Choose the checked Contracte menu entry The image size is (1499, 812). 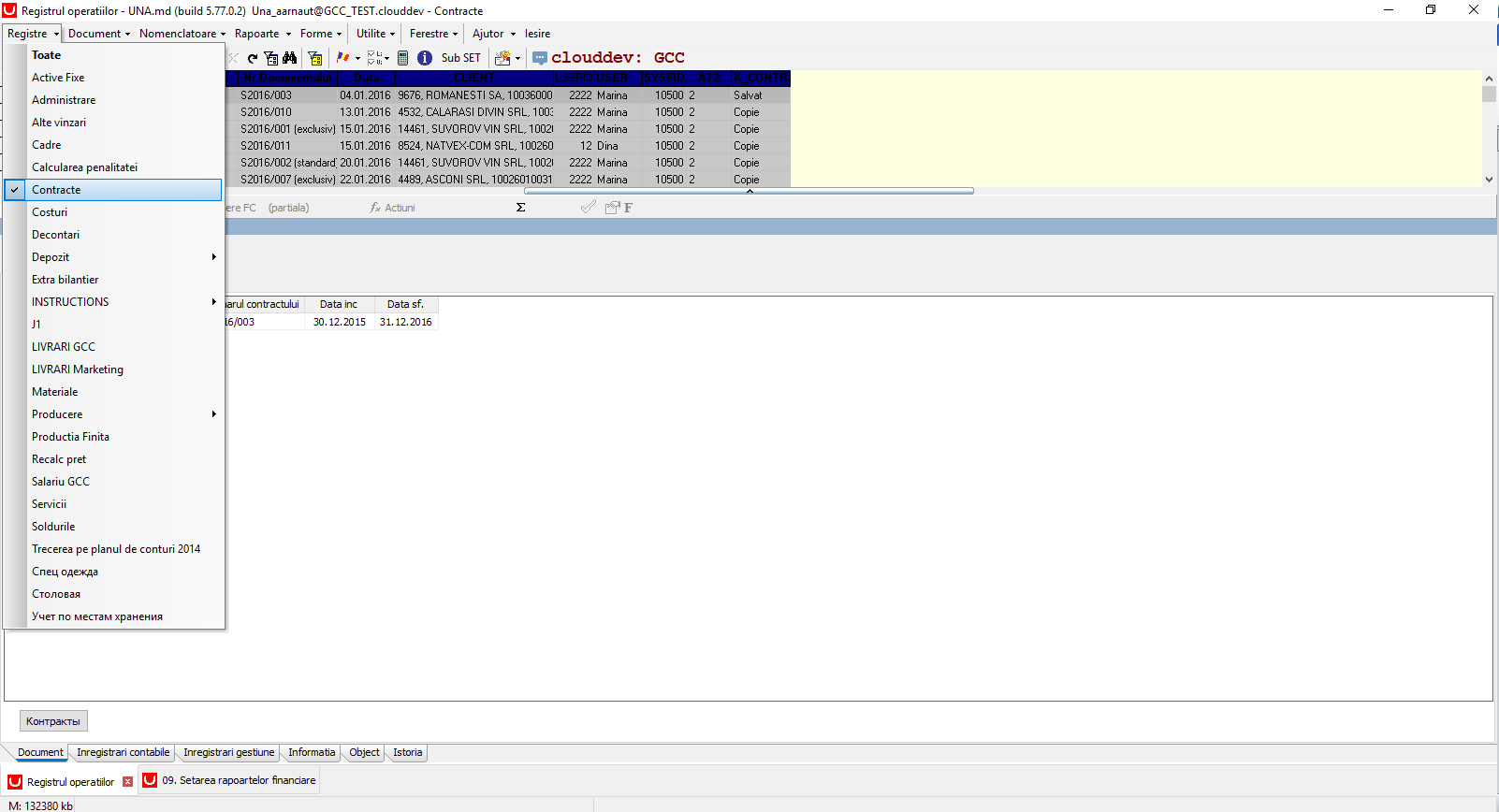pyautogui.click(x=114, y=190)
